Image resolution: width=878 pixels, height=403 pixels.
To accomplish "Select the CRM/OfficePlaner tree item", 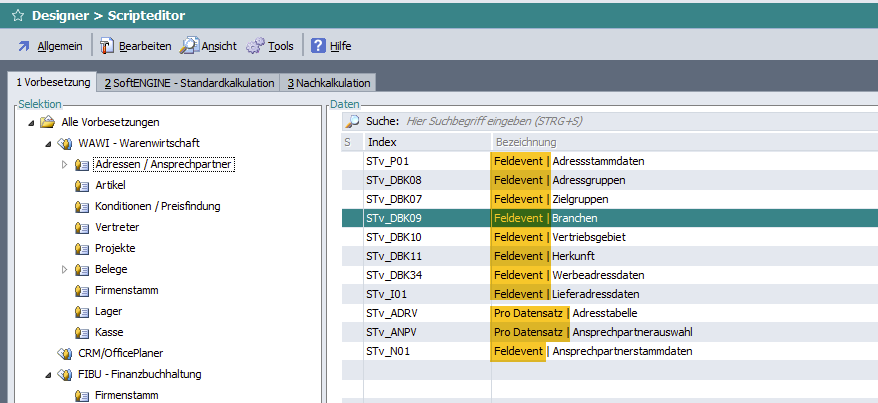I will pos(120,353).
